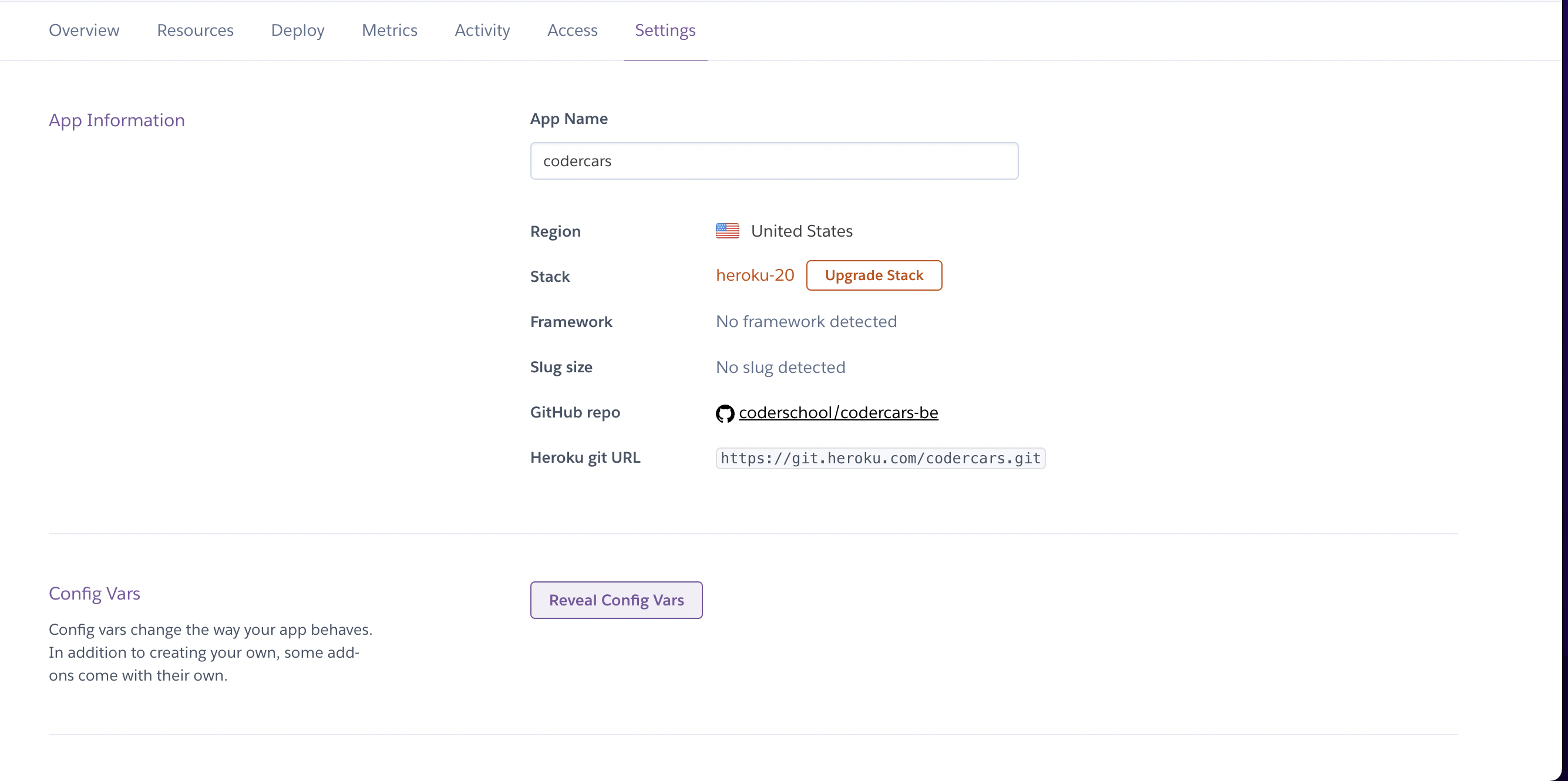Click the GitHub octocat icon
The image size is (1568, 781).
[724, 413]
